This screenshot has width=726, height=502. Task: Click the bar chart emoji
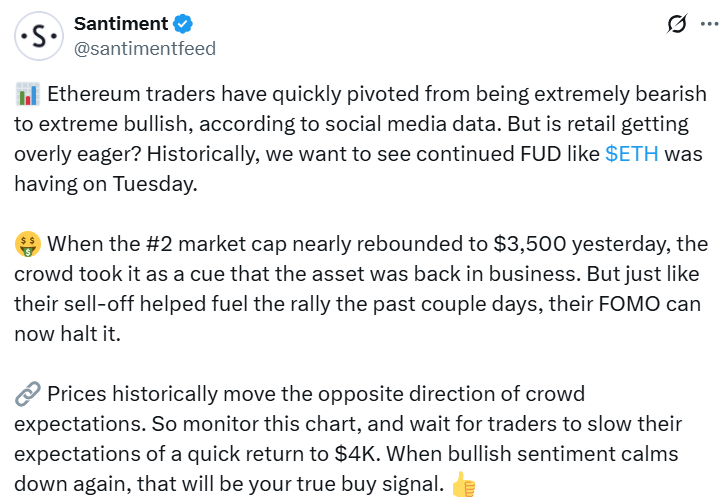pos(28,95)
